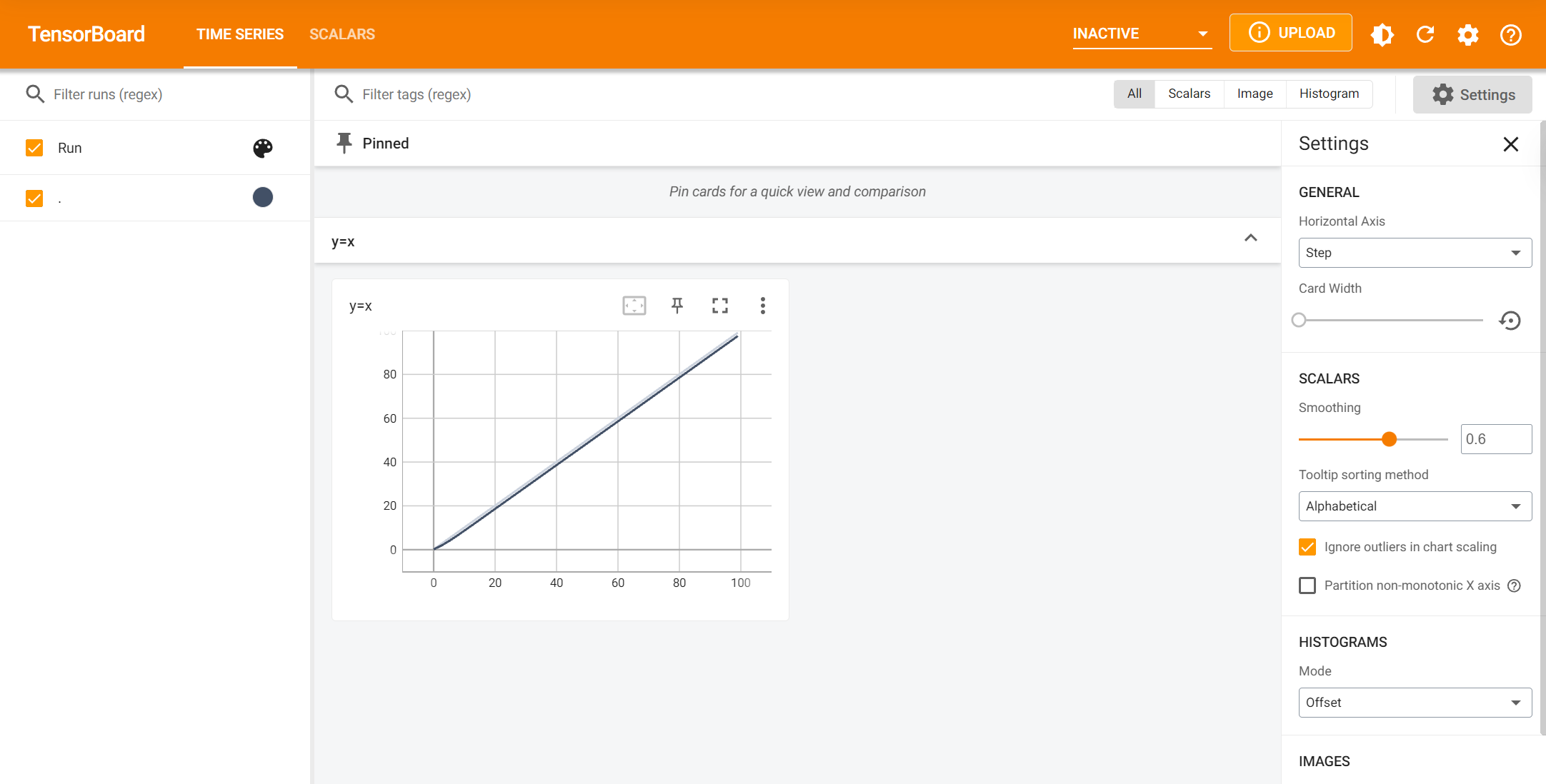Open the help question mark icon

1511,34
